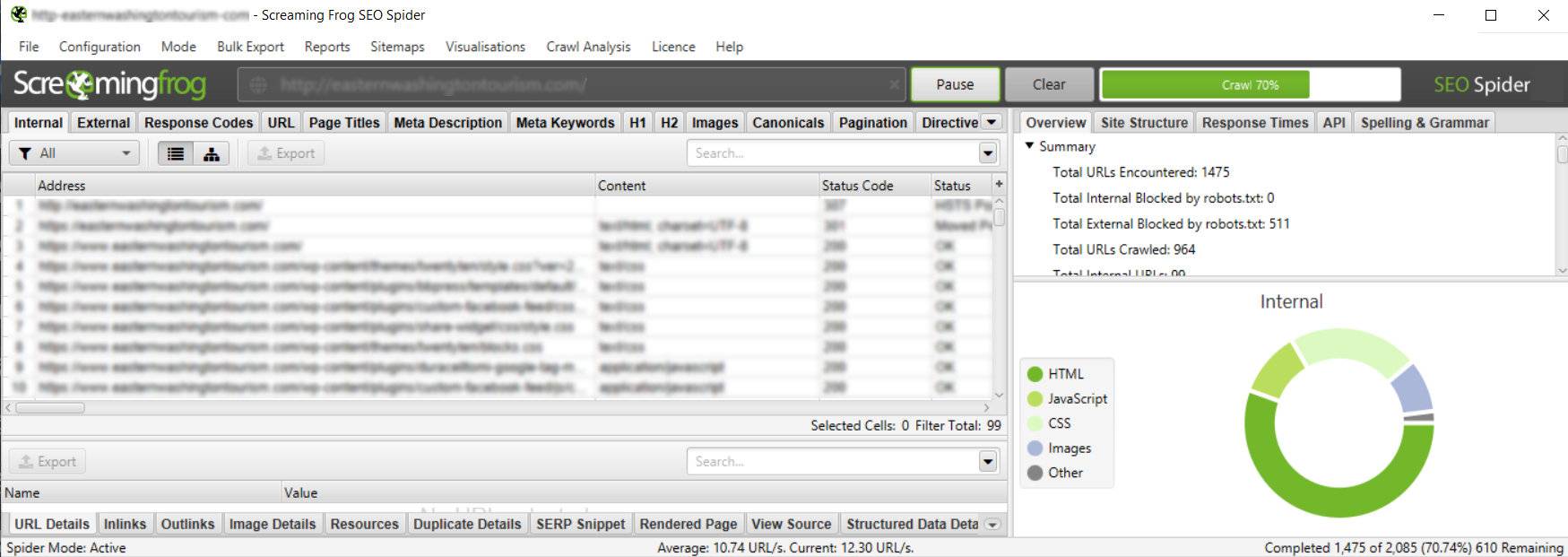1568x557 pixels.
Task: Open the Configuration menu
Action: tap(100, 47)
